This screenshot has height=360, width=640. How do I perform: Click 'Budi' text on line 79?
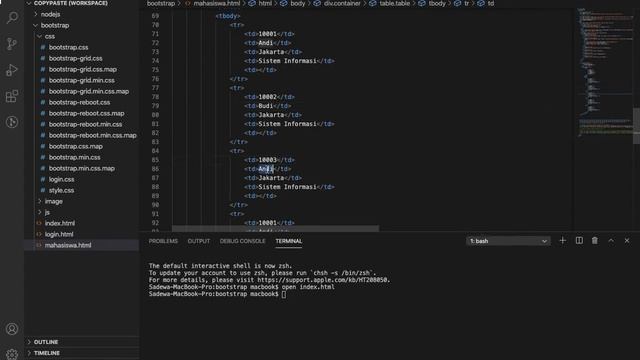266,106
